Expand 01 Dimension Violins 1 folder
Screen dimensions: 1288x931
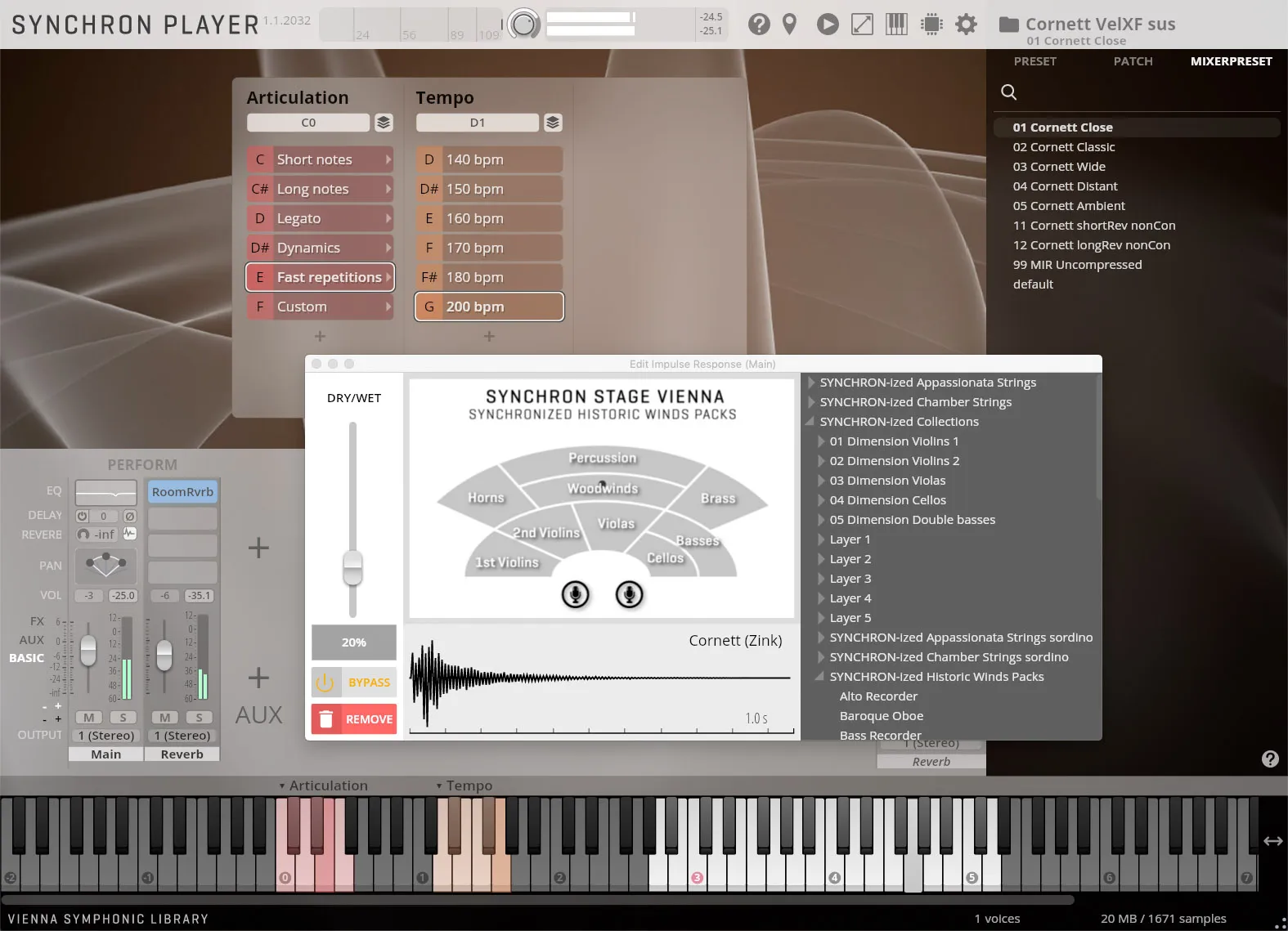pos(822,441)
